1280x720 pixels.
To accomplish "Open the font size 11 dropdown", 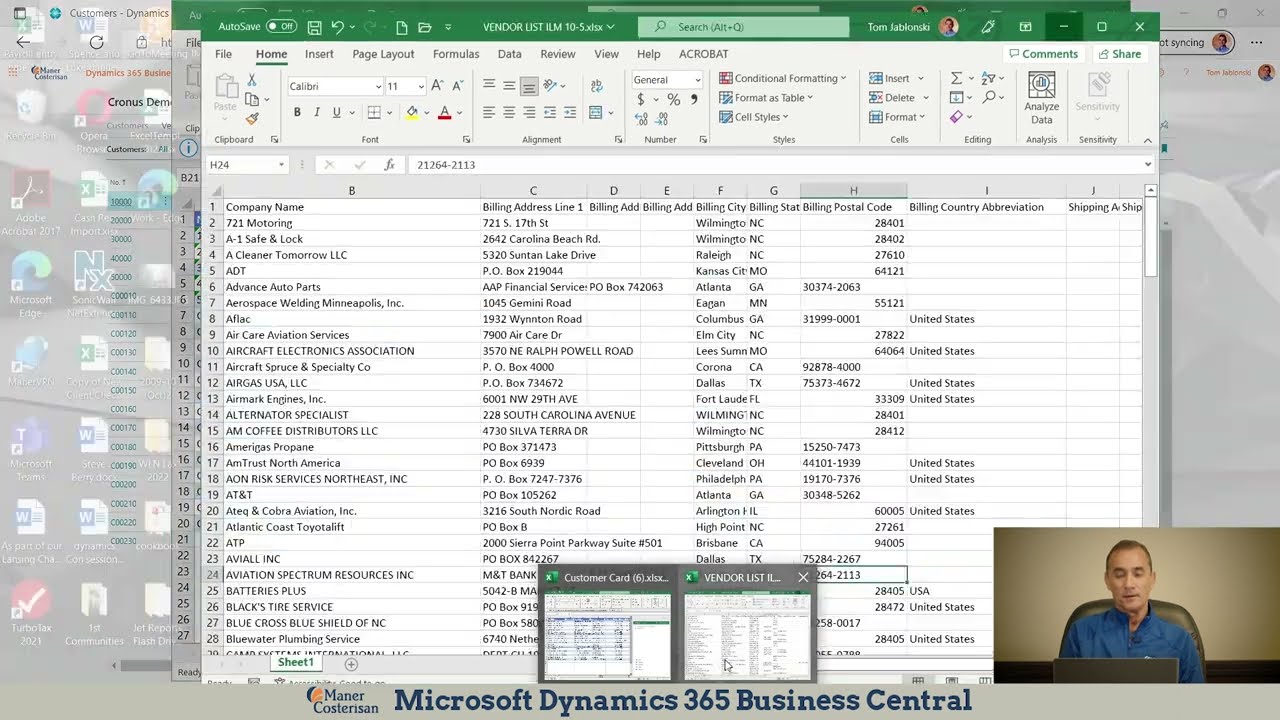I will [x=421, y=87].
